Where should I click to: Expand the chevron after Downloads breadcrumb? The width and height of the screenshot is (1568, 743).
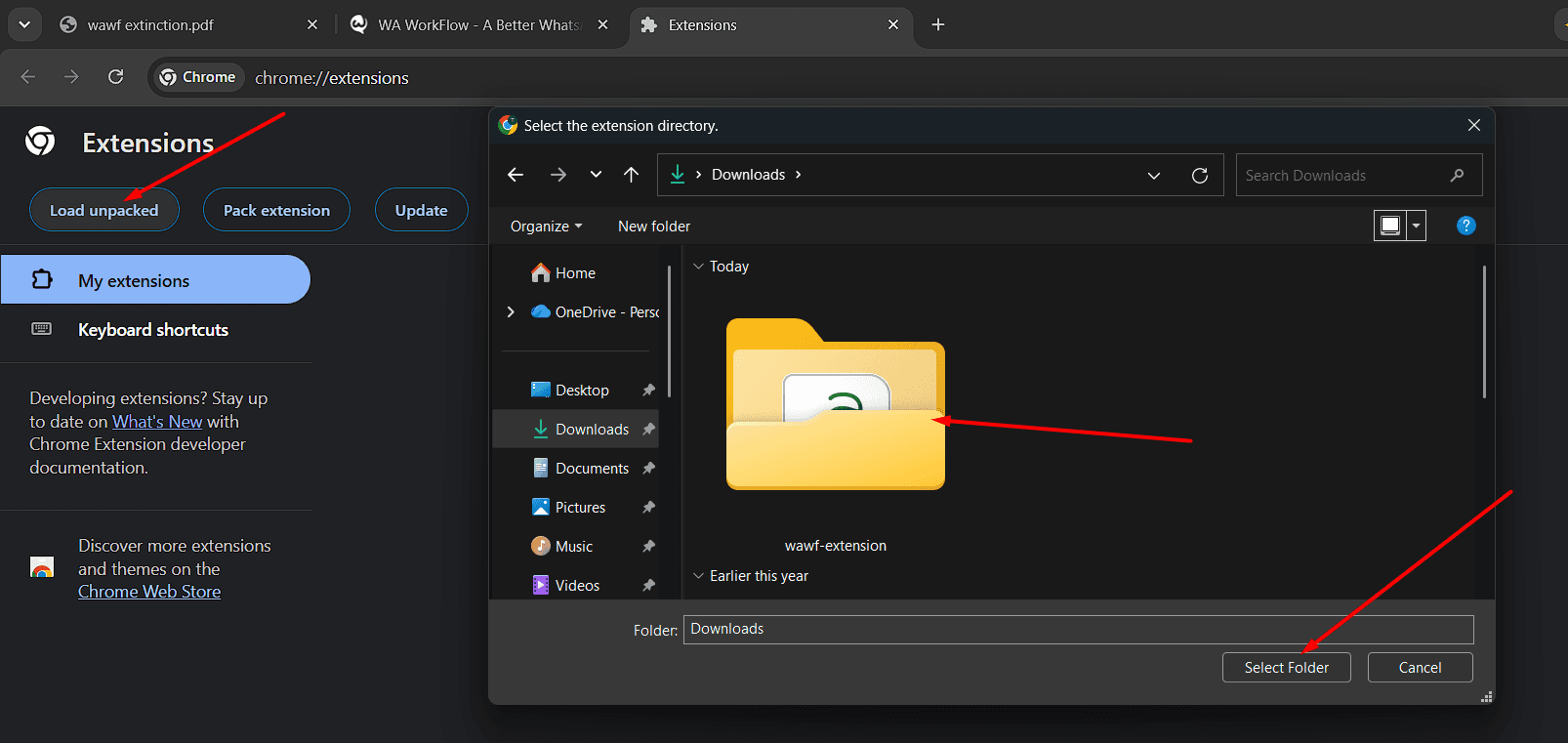tap(799, 175)
